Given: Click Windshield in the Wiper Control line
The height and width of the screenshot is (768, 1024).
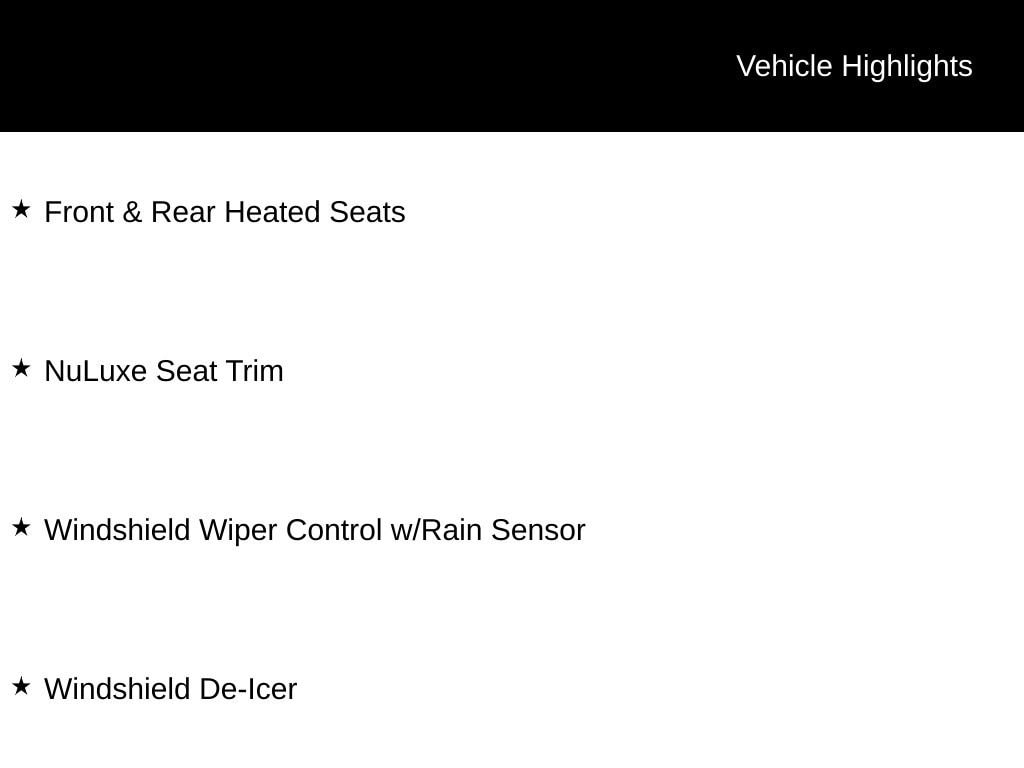Looking at the screenshot, I should pos(117,530).
